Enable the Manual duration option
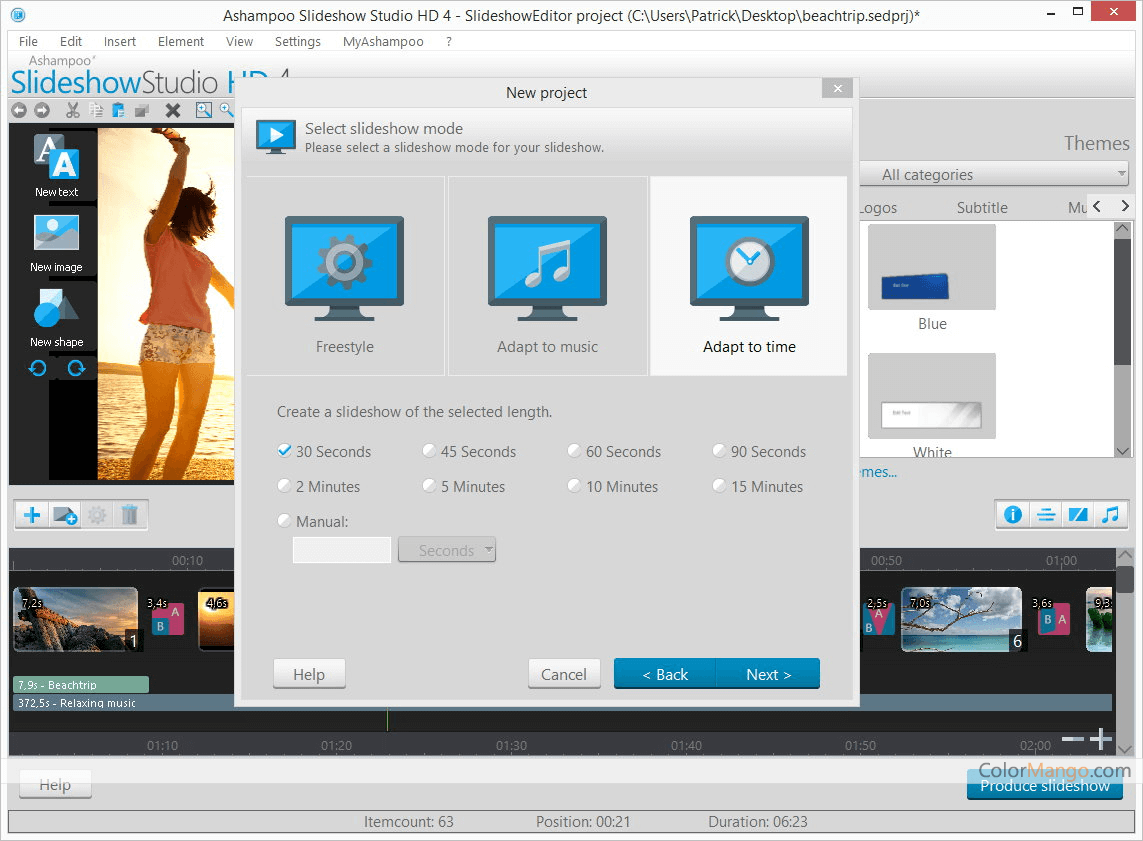 point(284,521)
